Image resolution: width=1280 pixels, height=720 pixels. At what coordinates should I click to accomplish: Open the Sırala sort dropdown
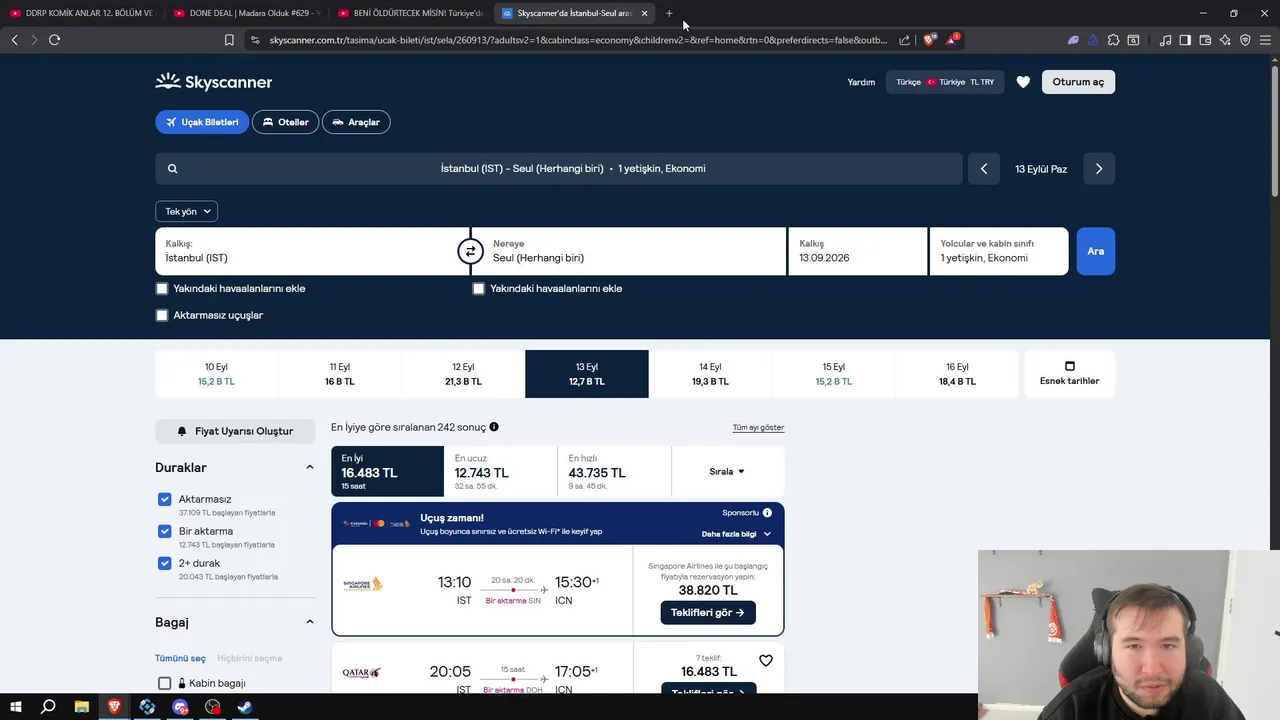(728, 471)
